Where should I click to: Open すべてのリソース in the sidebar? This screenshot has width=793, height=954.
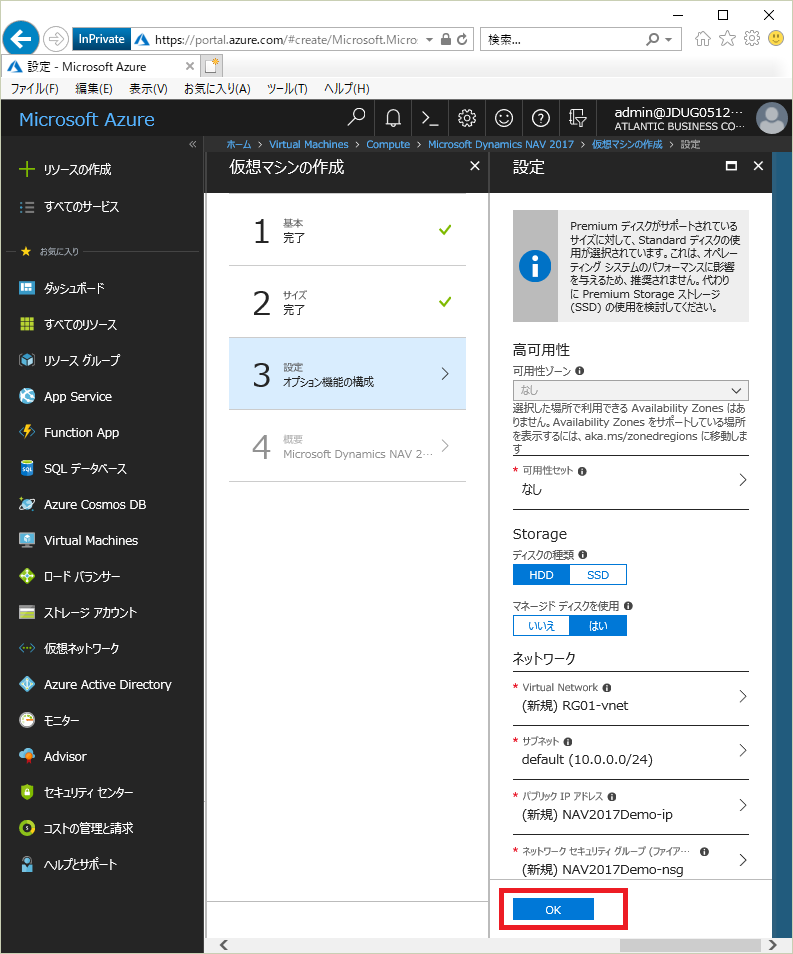68,324
